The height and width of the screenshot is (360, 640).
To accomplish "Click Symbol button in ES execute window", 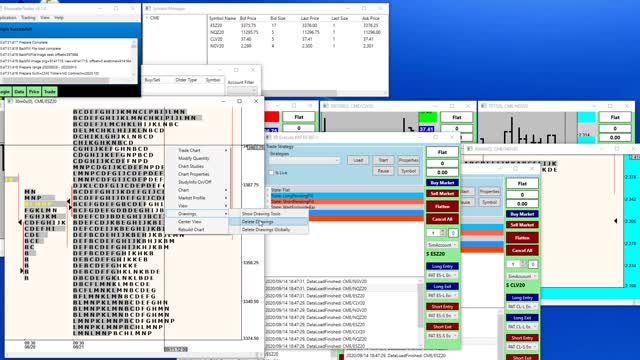I will [x=409, y=171].
